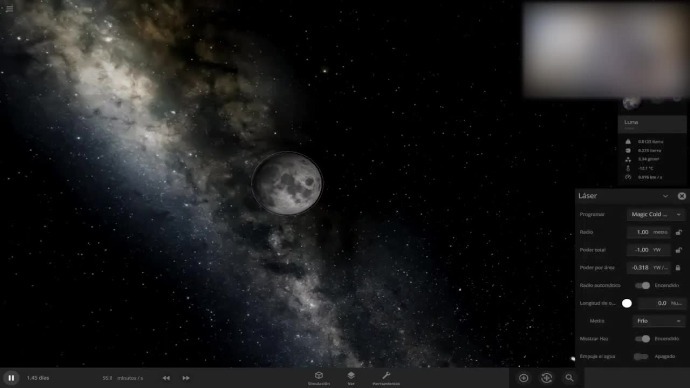Edit the Poder total value field
Image resolution: width=690 pixels, height=388 pixels.
648,250
